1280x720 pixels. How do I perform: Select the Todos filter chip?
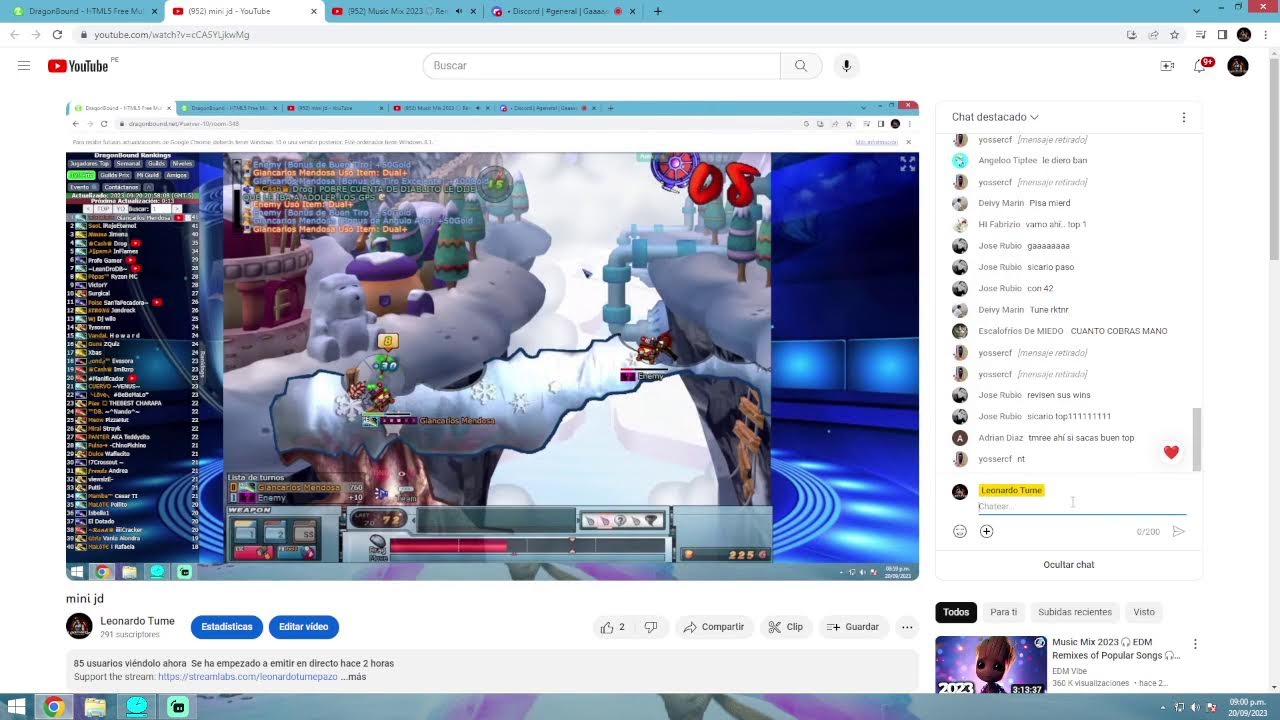click(x=956, y=612)
